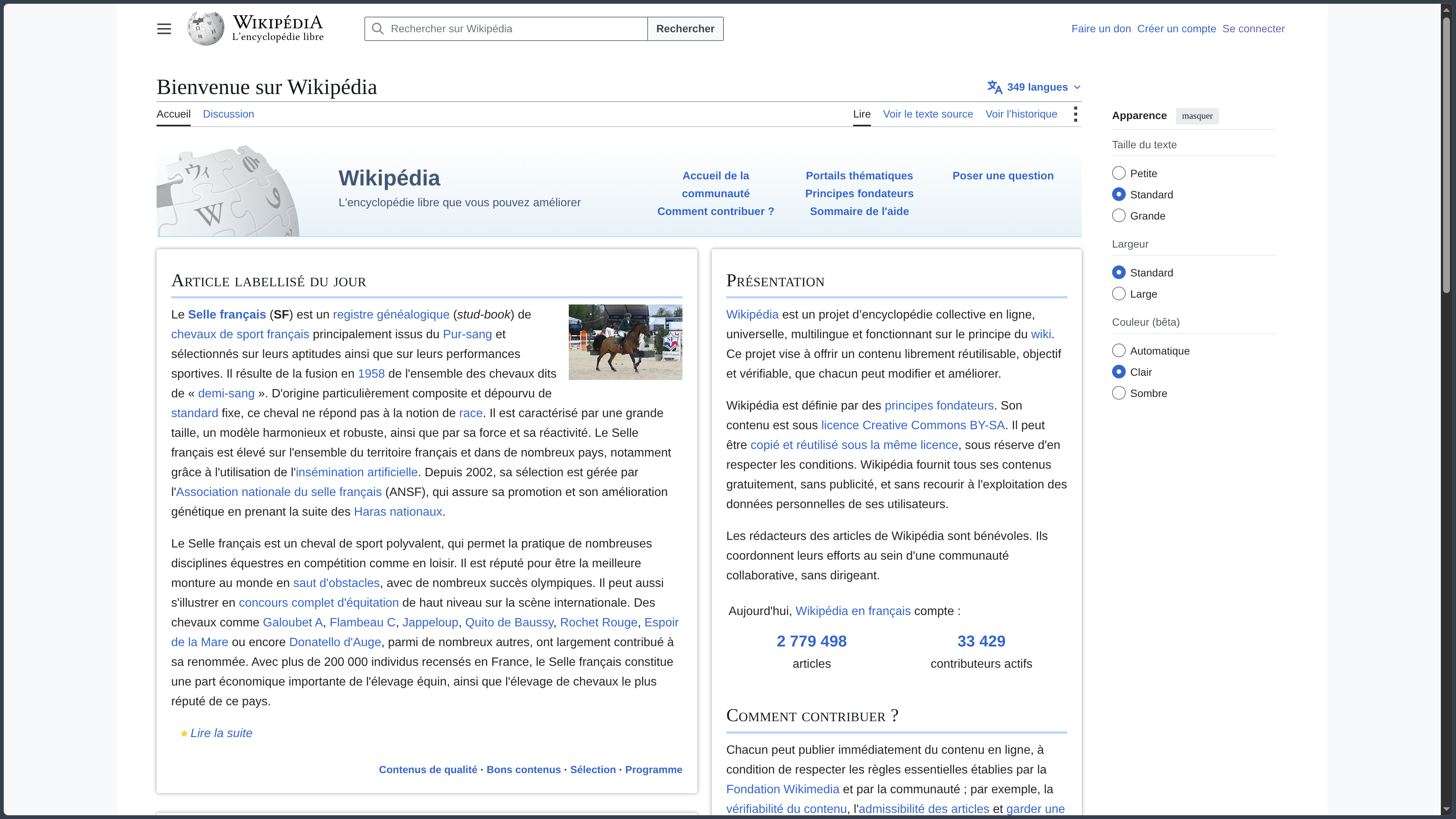Open licence Creative Commons BY-SA link

(913, 425)
